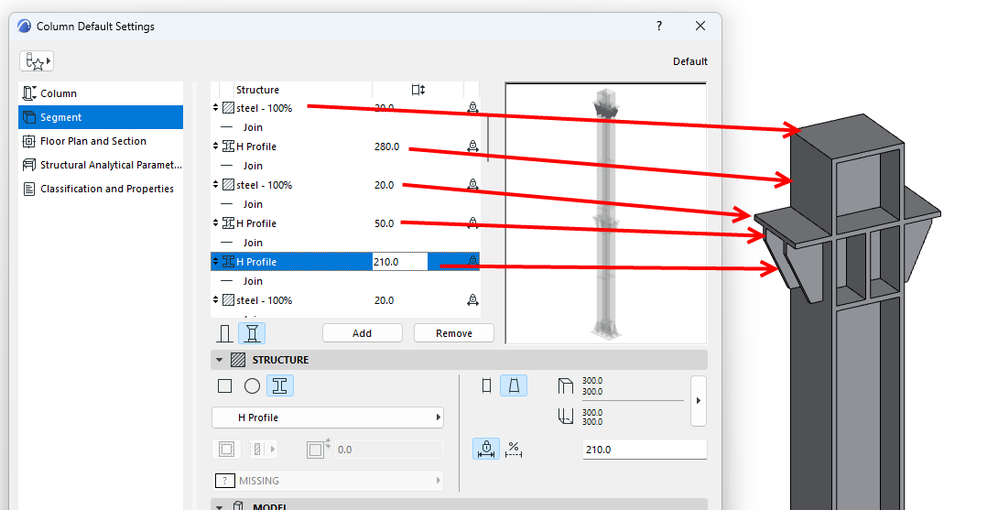Click the segment length field 210.0
This screenshot has width=998, height=510.
(644, 450)
